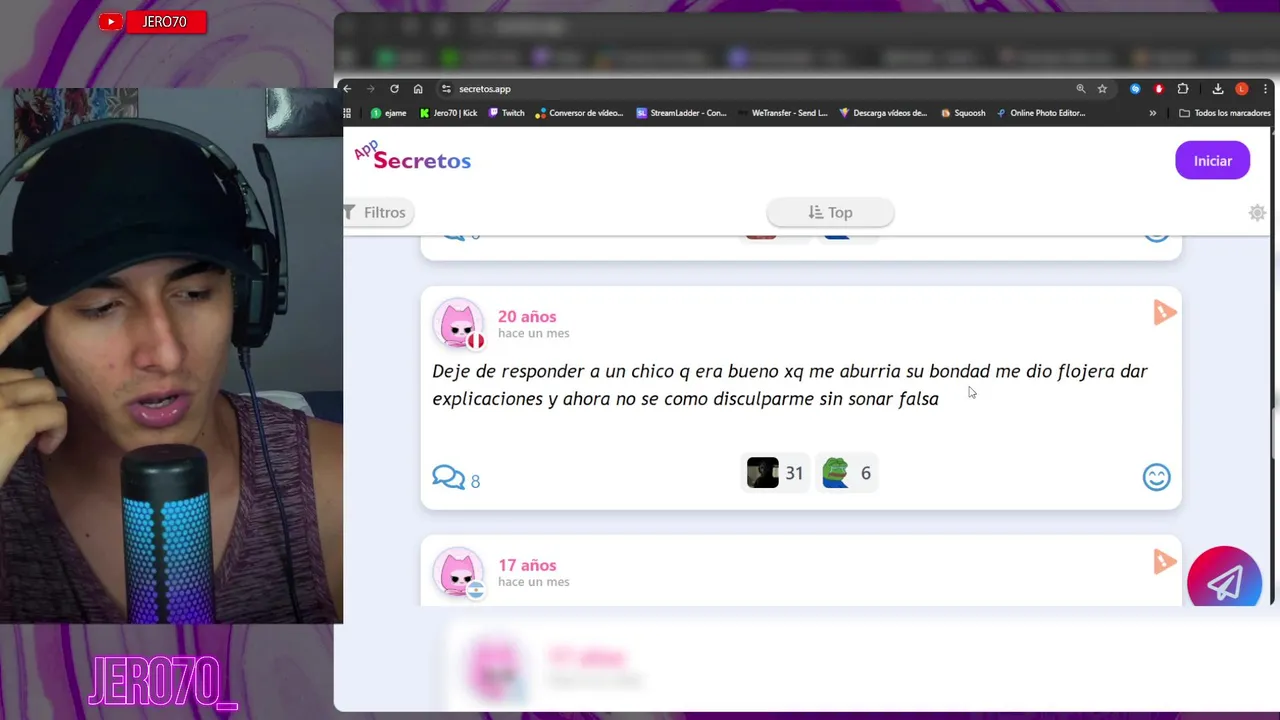Click the secret text starting Deje de responder
The height and width of the screenshot is (720, 1280).
click(x=790, y=385)
